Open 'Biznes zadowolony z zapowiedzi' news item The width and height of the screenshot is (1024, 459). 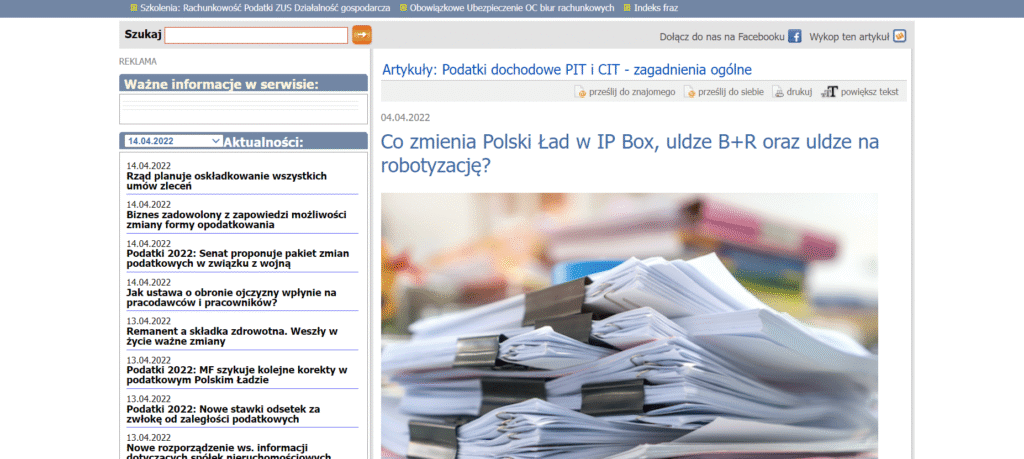236,220
